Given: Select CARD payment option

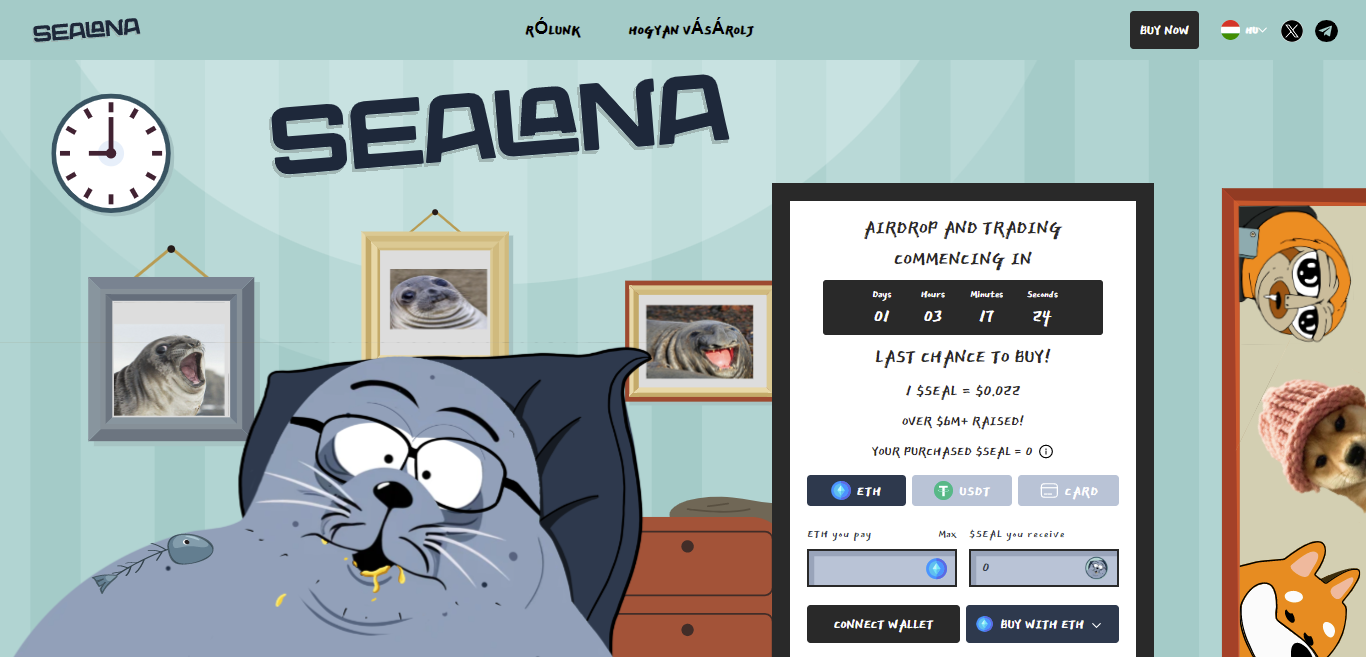Looking at the screenshot, I should point(1068,491).
